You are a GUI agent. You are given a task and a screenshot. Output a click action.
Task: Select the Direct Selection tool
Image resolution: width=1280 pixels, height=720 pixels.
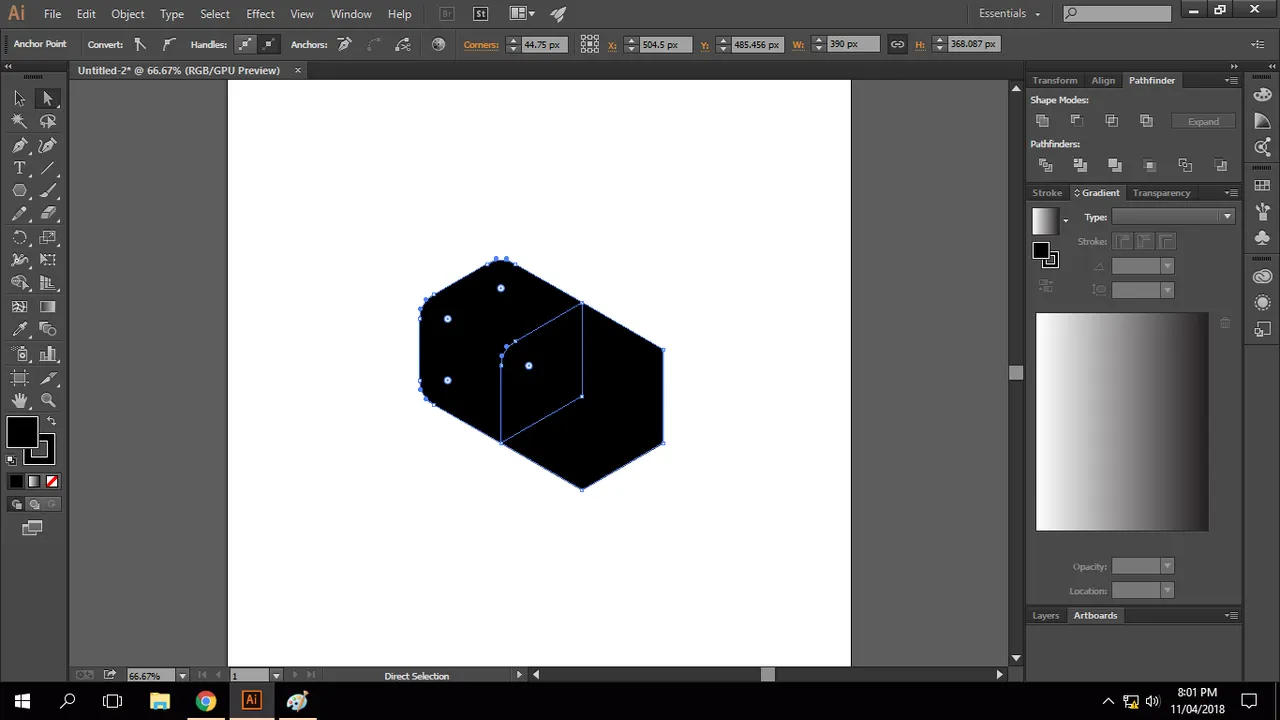[47, 98]
